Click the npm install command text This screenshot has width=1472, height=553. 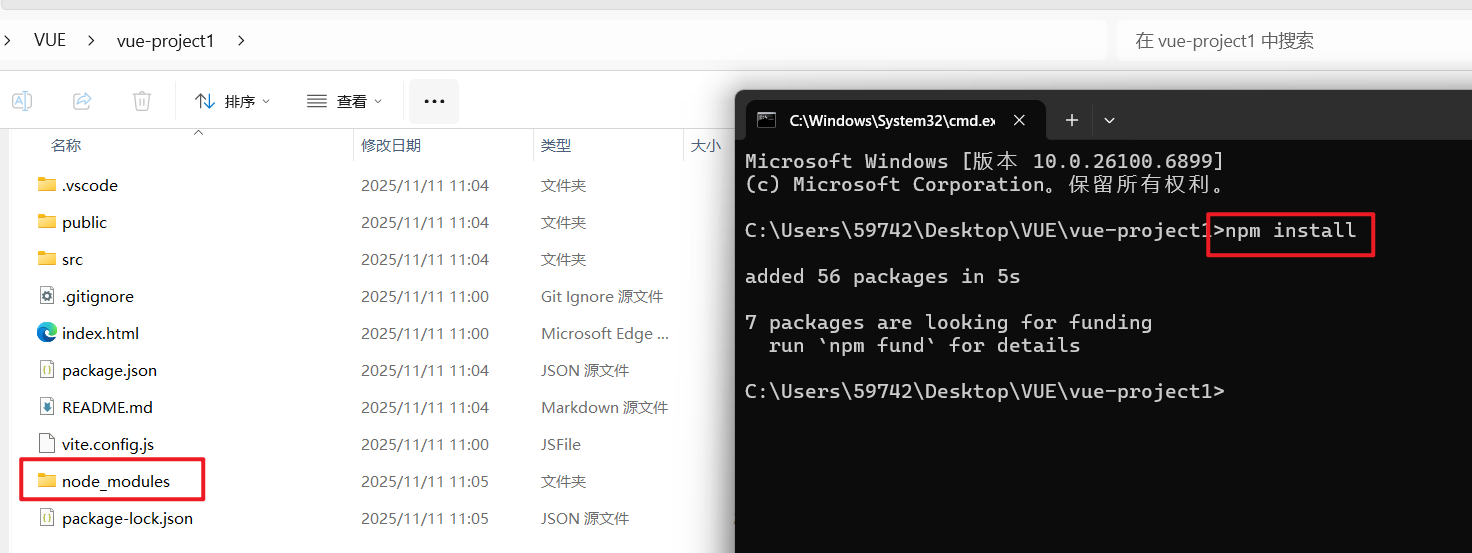[x=1290, y=230]
